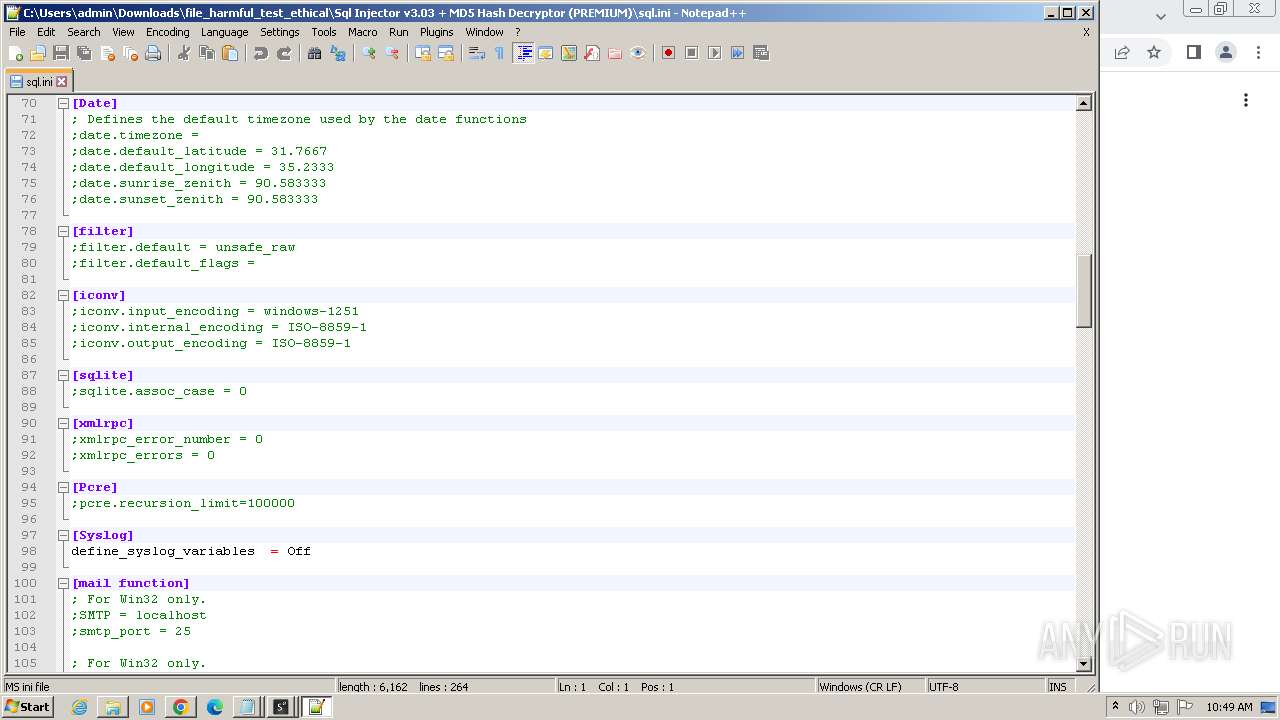Zoom out using toolbar icon
1280x720 pixels.
pyautogui.click(x=392, y=53)
